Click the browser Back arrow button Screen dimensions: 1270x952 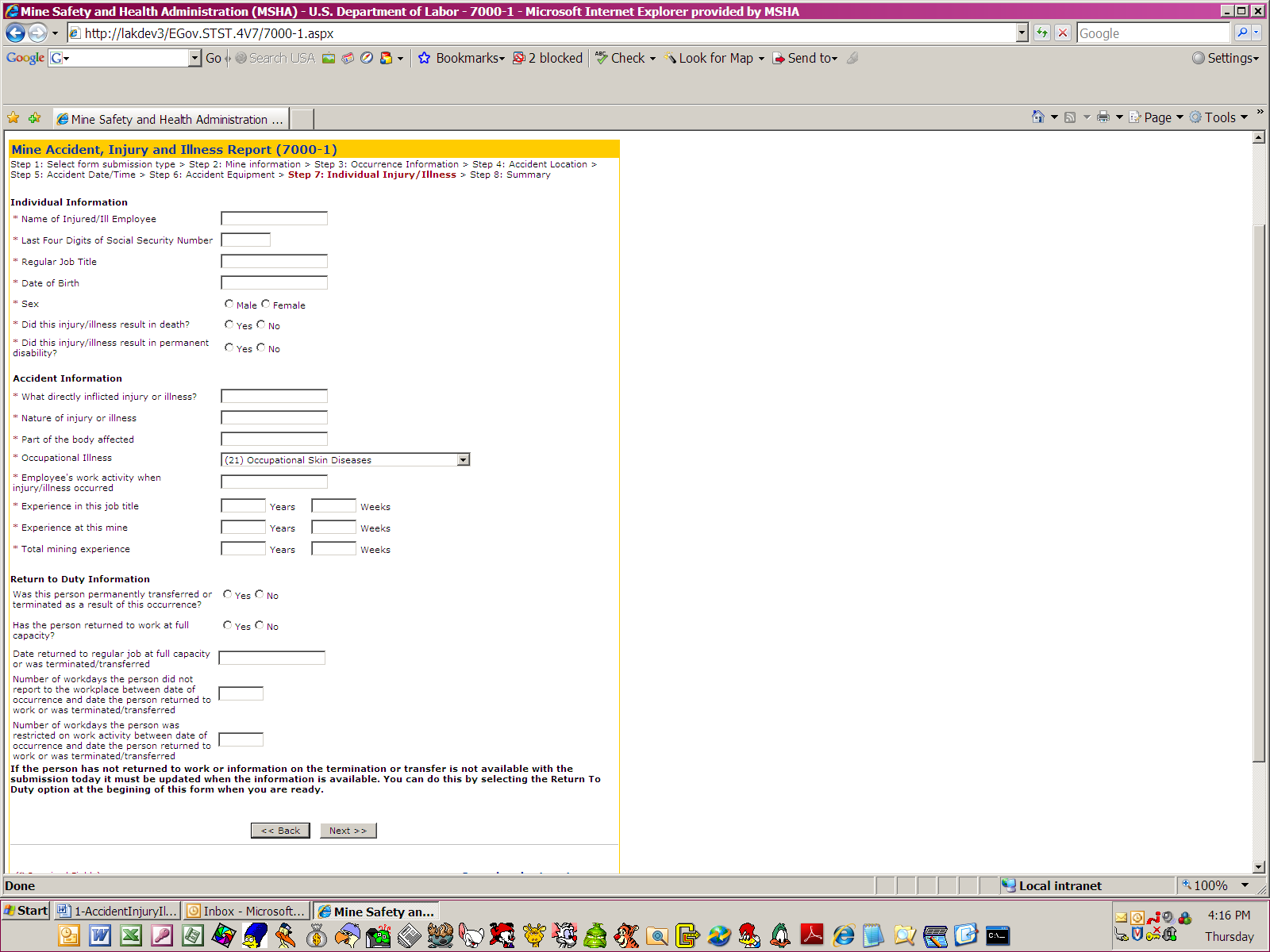[x=15, y=33]
